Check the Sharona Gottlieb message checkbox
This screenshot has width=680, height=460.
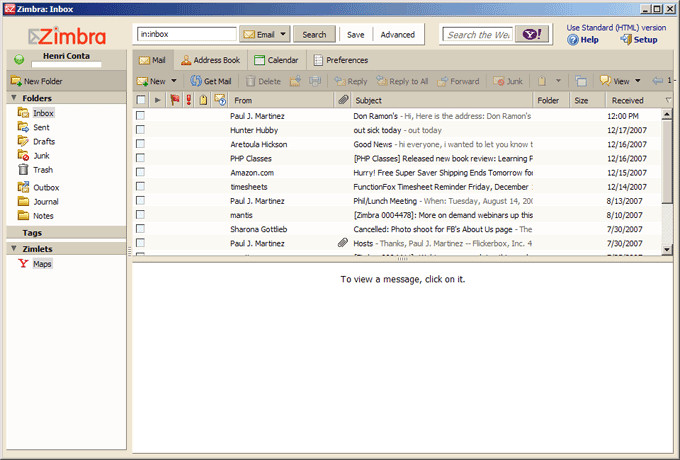[140, 229]
